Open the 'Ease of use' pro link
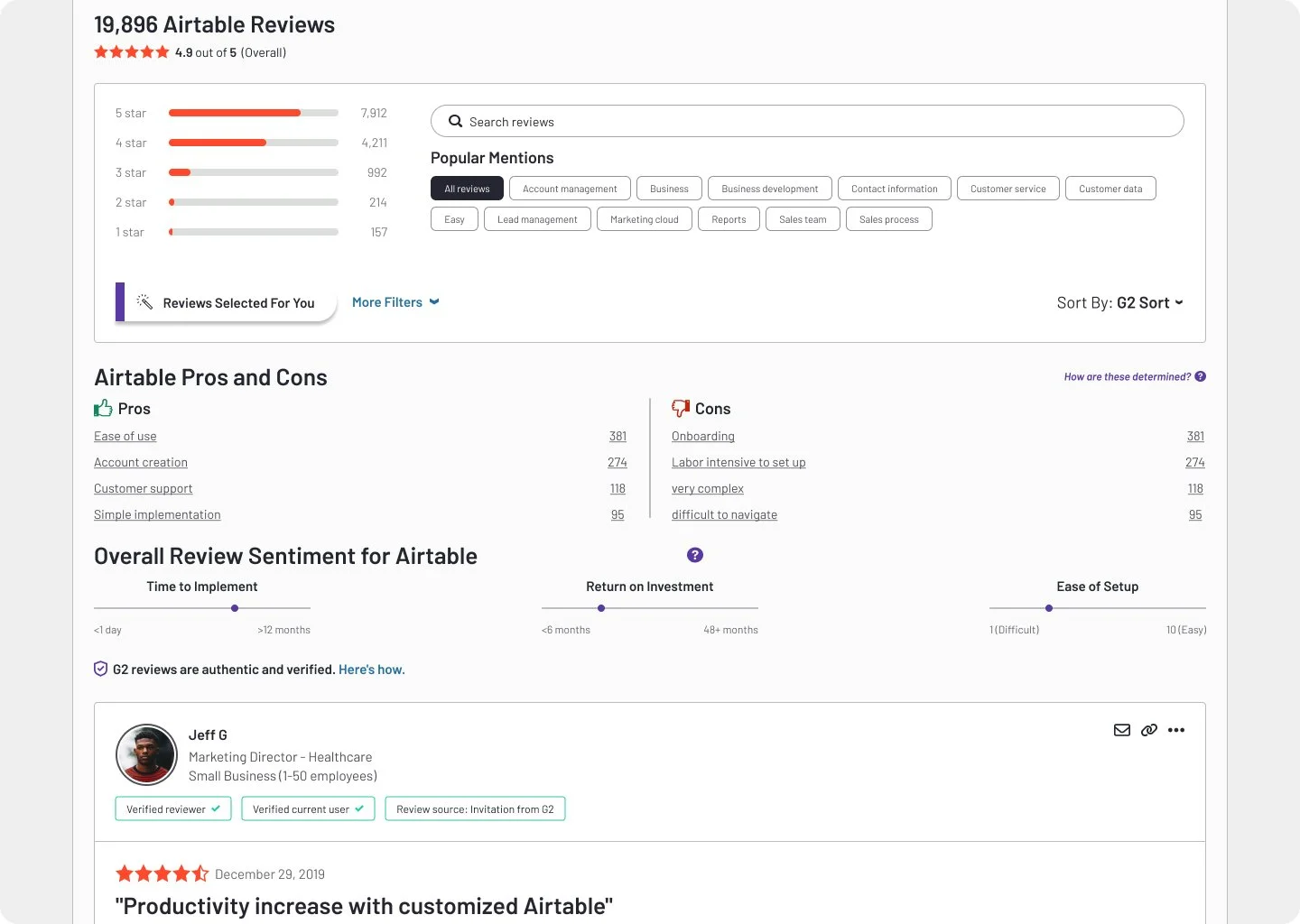The width and height of the screenshot is (1300, 924). 125,436
